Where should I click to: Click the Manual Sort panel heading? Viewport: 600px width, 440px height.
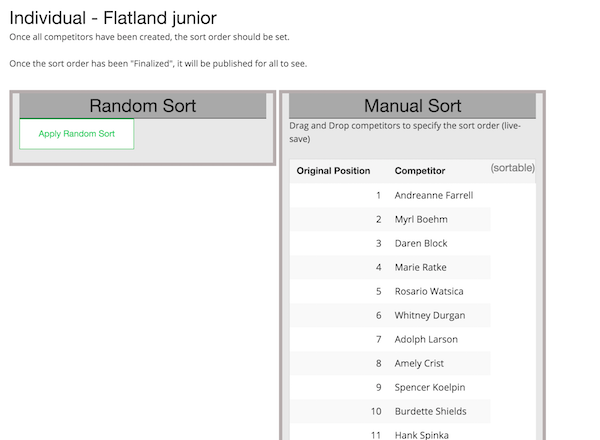412,106
